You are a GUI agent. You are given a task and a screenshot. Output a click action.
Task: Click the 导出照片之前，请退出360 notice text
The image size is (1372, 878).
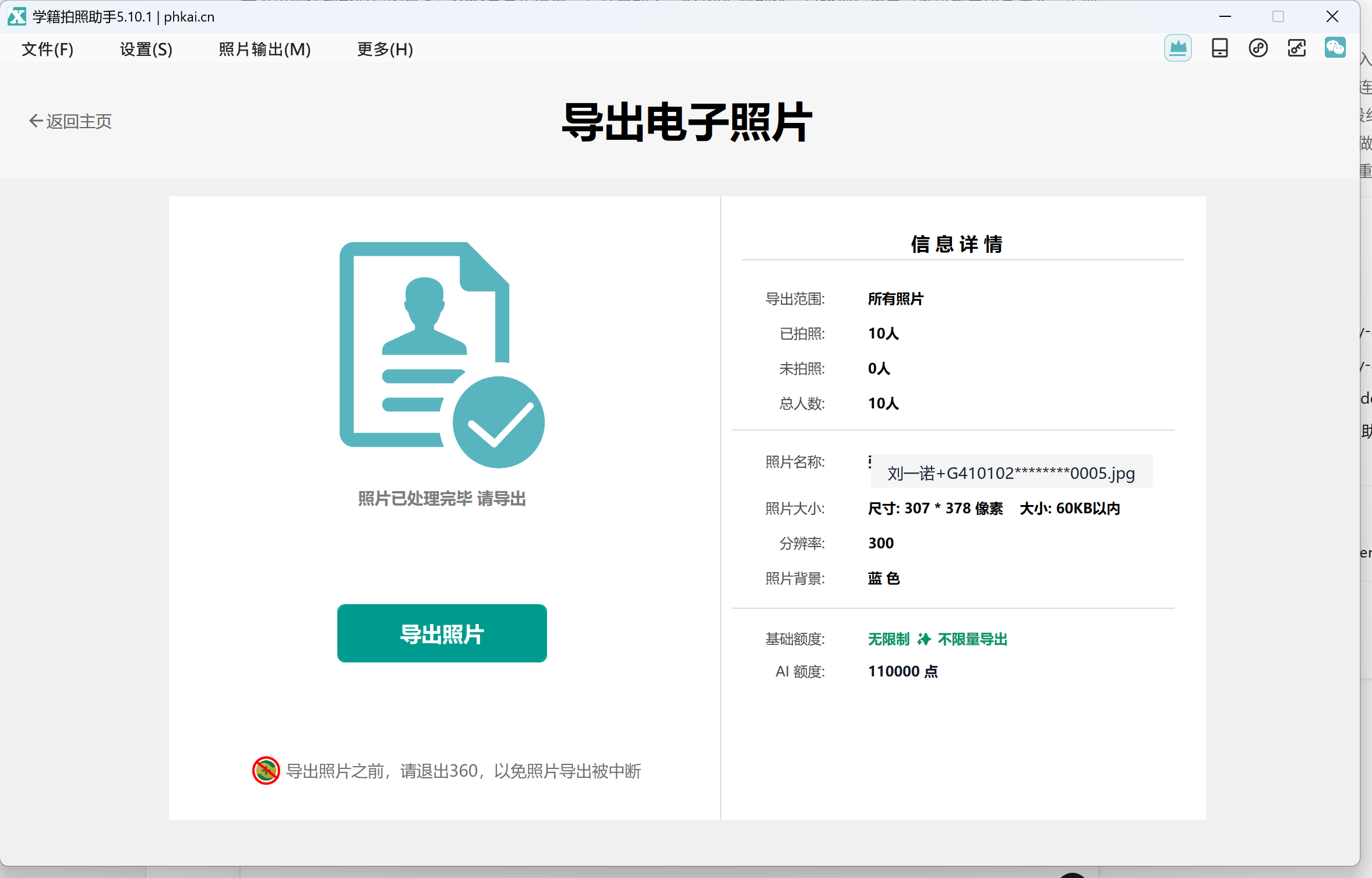pyautogui.click(x=463, y=771)
